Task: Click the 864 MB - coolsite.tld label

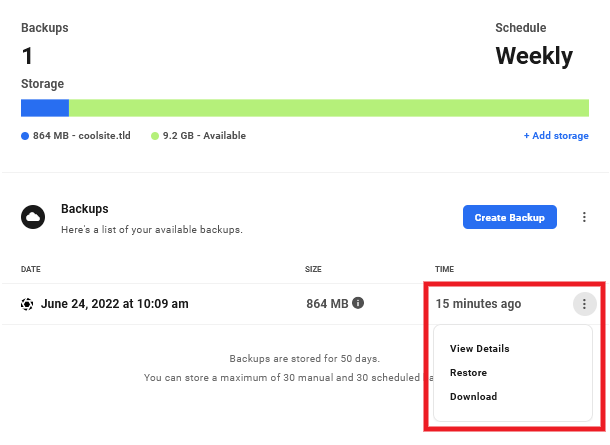Action: point(82,136)
